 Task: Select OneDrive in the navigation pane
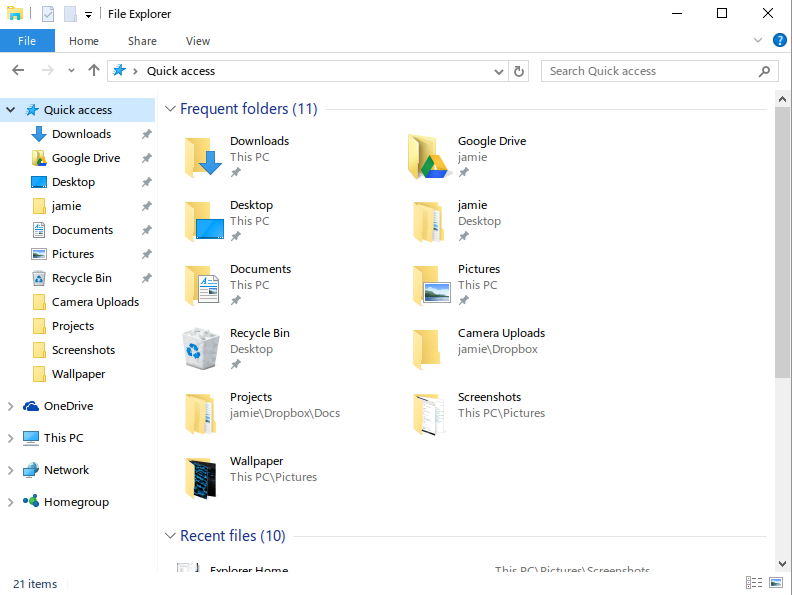pos(68,406)
